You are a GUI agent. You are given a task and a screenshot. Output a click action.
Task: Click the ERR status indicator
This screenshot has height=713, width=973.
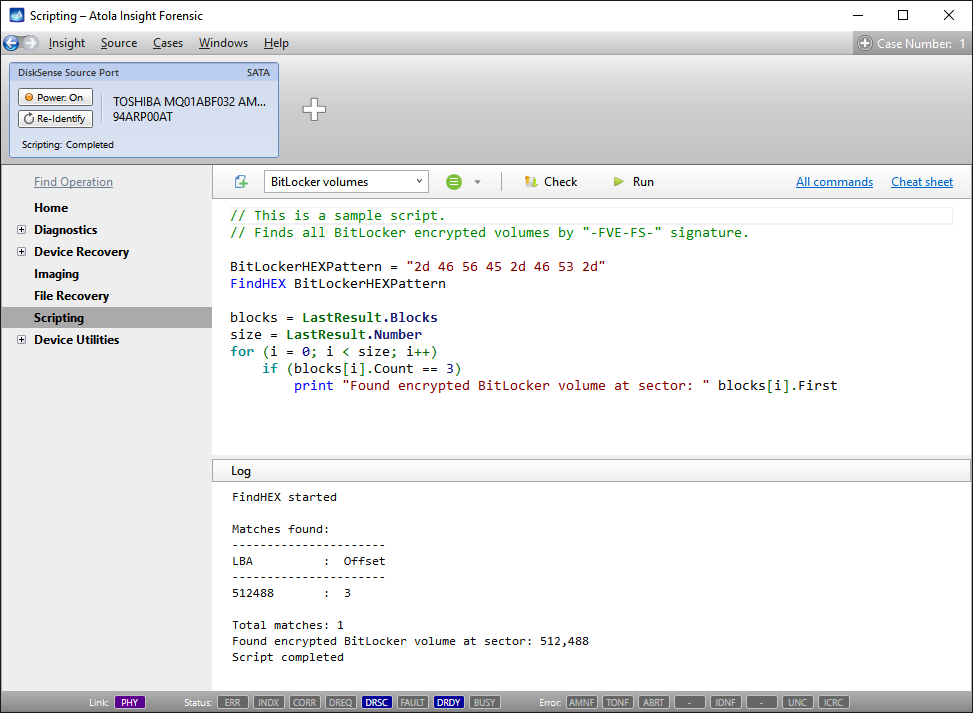(233, 702)
